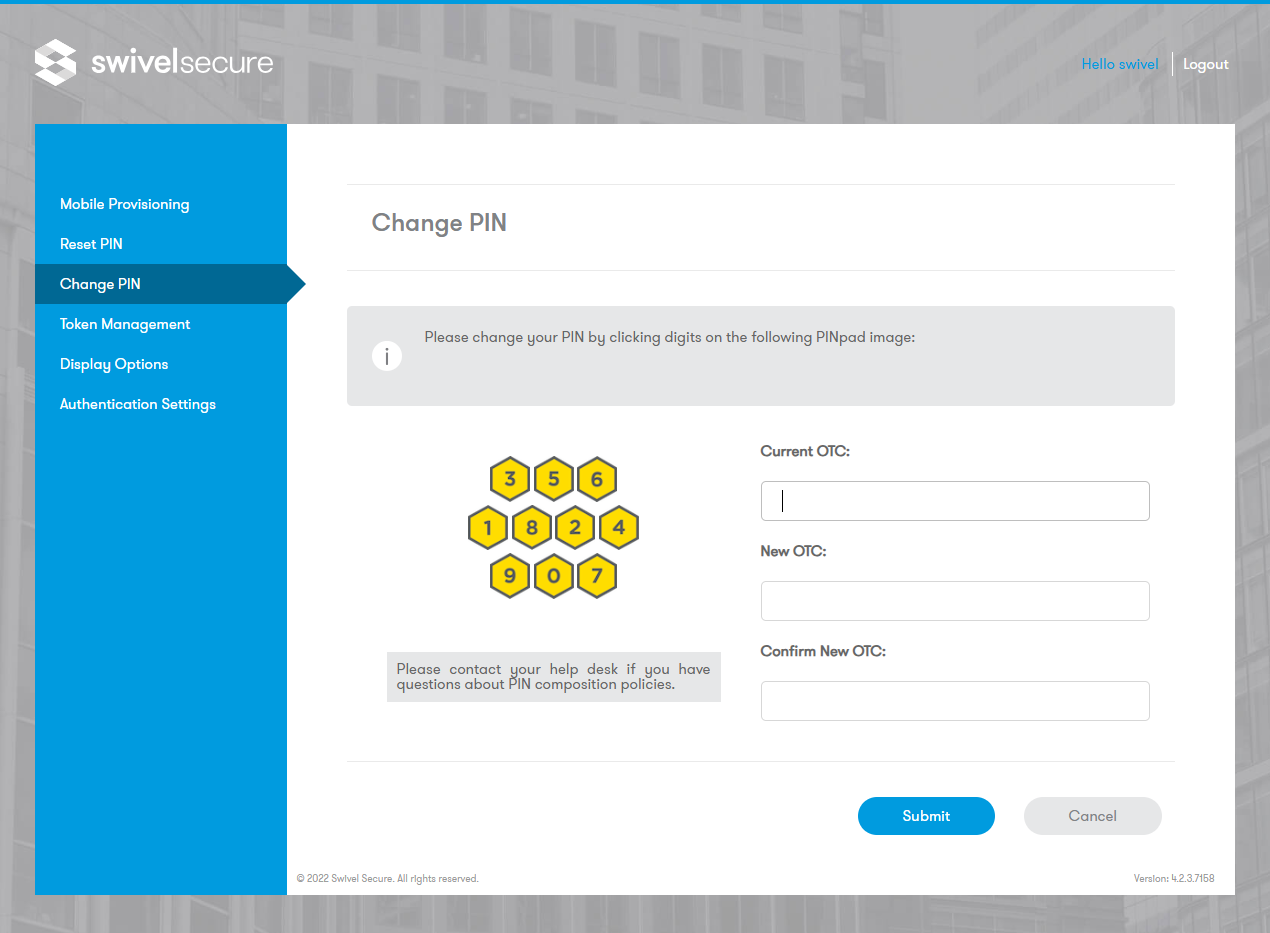Click digit 9 on the PINpad
This screenshot has height=933, width=1270.
coord(510,576)
